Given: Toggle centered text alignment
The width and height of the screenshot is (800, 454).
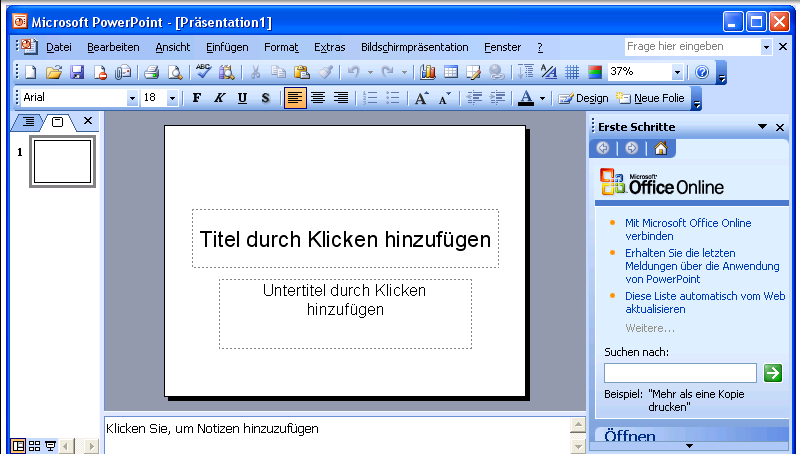Looking at the screenshot, I should [x=318, y=98].
